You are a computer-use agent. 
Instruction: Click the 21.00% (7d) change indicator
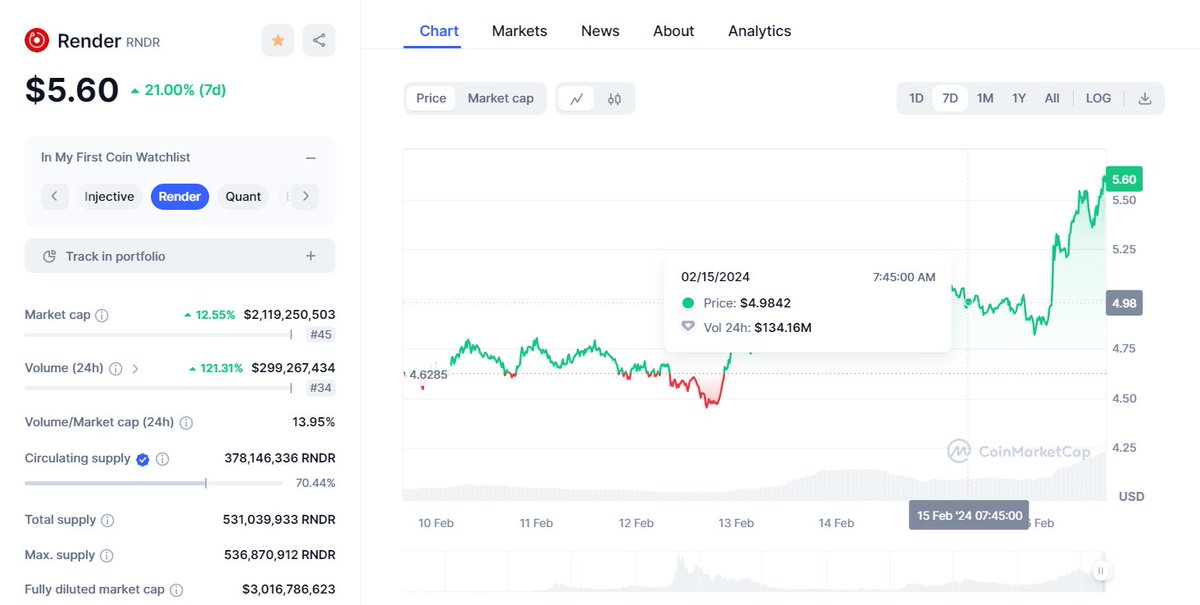point(179,90)
